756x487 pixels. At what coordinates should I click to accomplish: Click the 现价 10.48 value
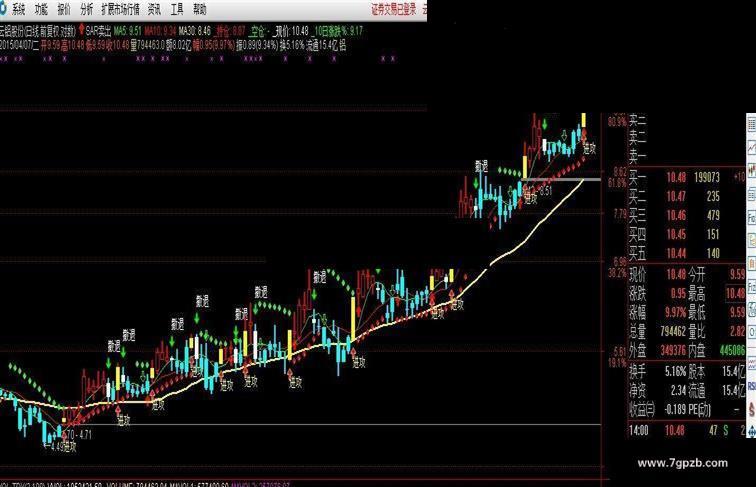coord(676,275)
